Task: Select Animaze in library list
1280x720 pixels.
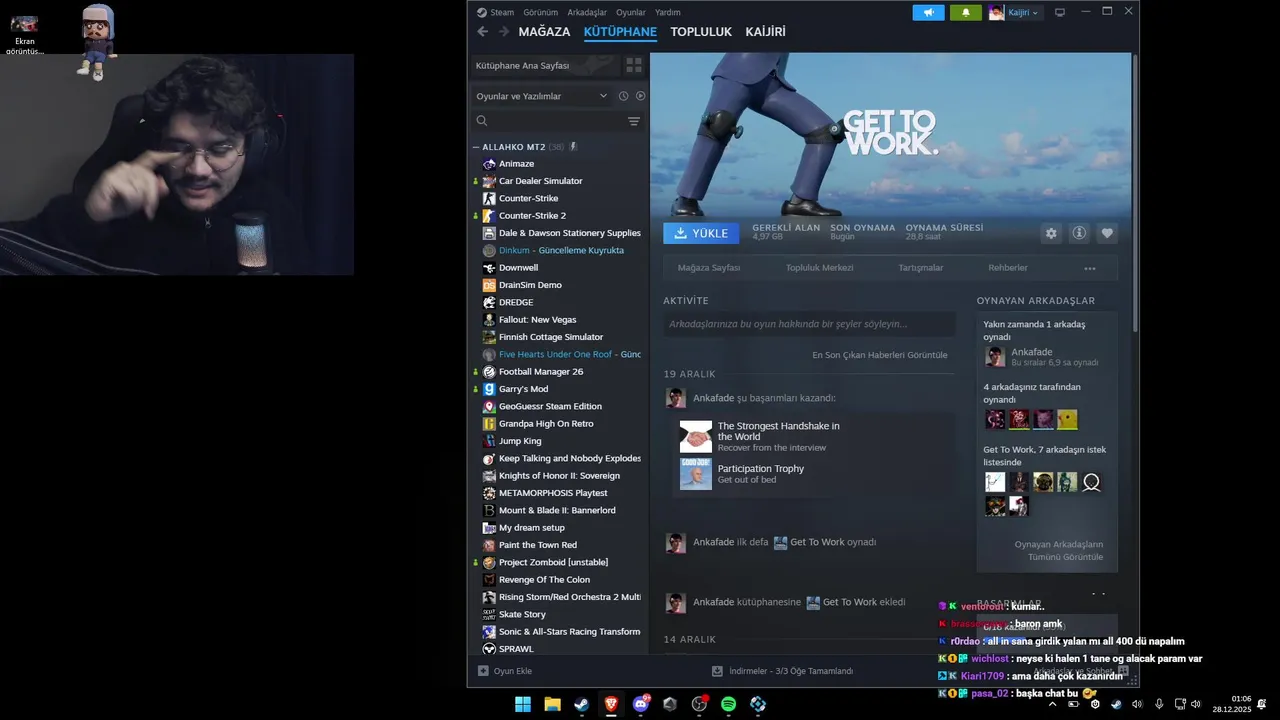Action: tap(516, 164)
